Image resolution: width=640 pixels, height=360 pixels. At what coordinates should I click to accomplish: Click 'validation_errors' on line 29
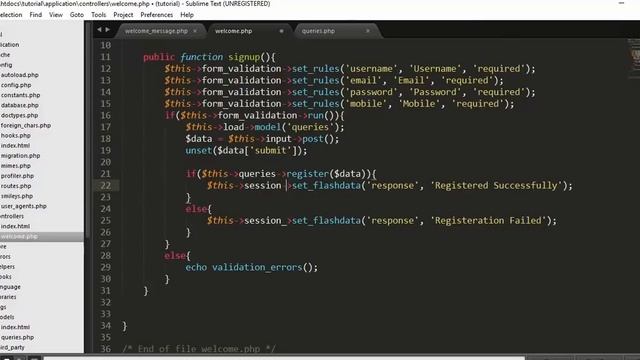coord(257,267)
